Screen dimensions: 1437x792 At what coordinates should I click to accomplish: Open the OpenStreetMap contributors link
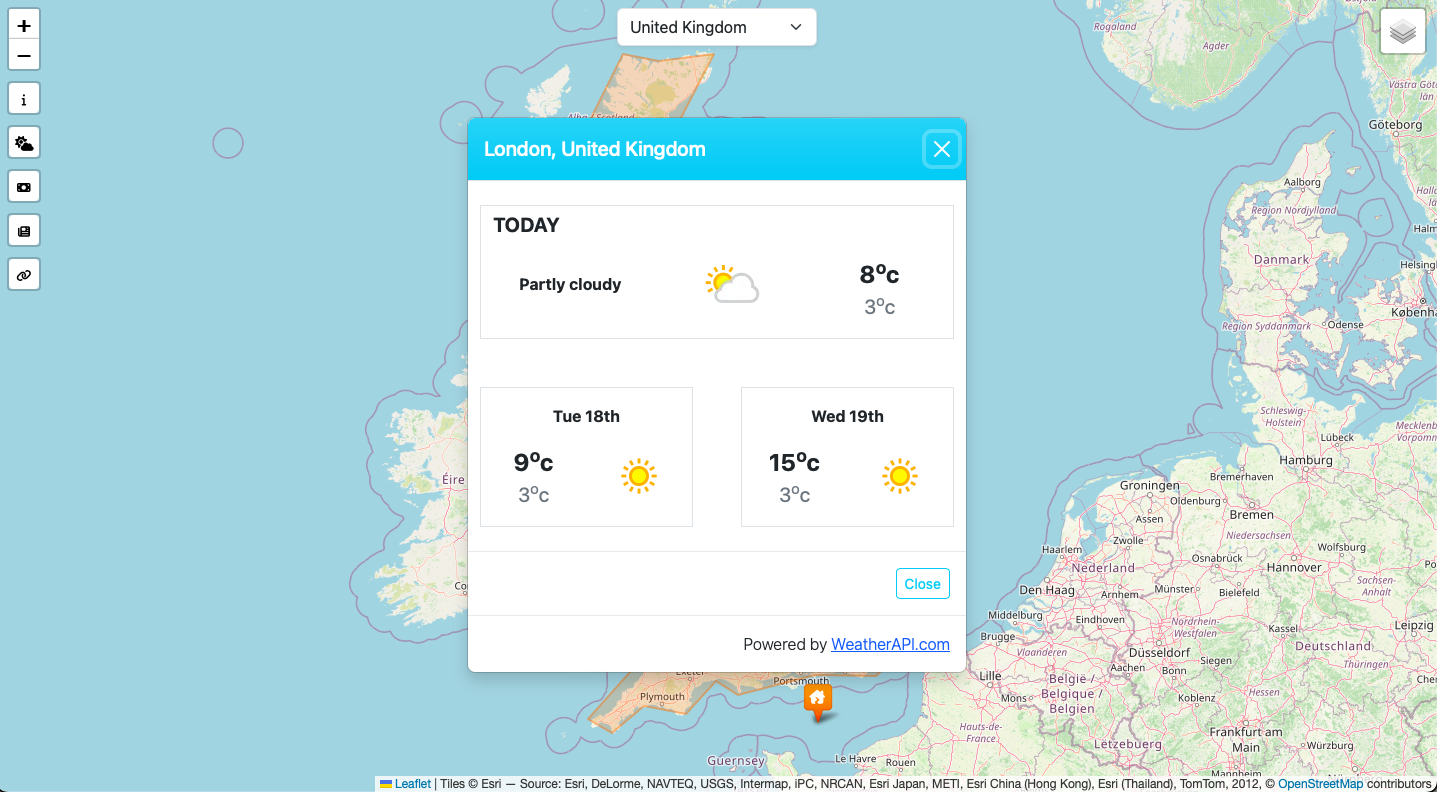(1320, 784)
